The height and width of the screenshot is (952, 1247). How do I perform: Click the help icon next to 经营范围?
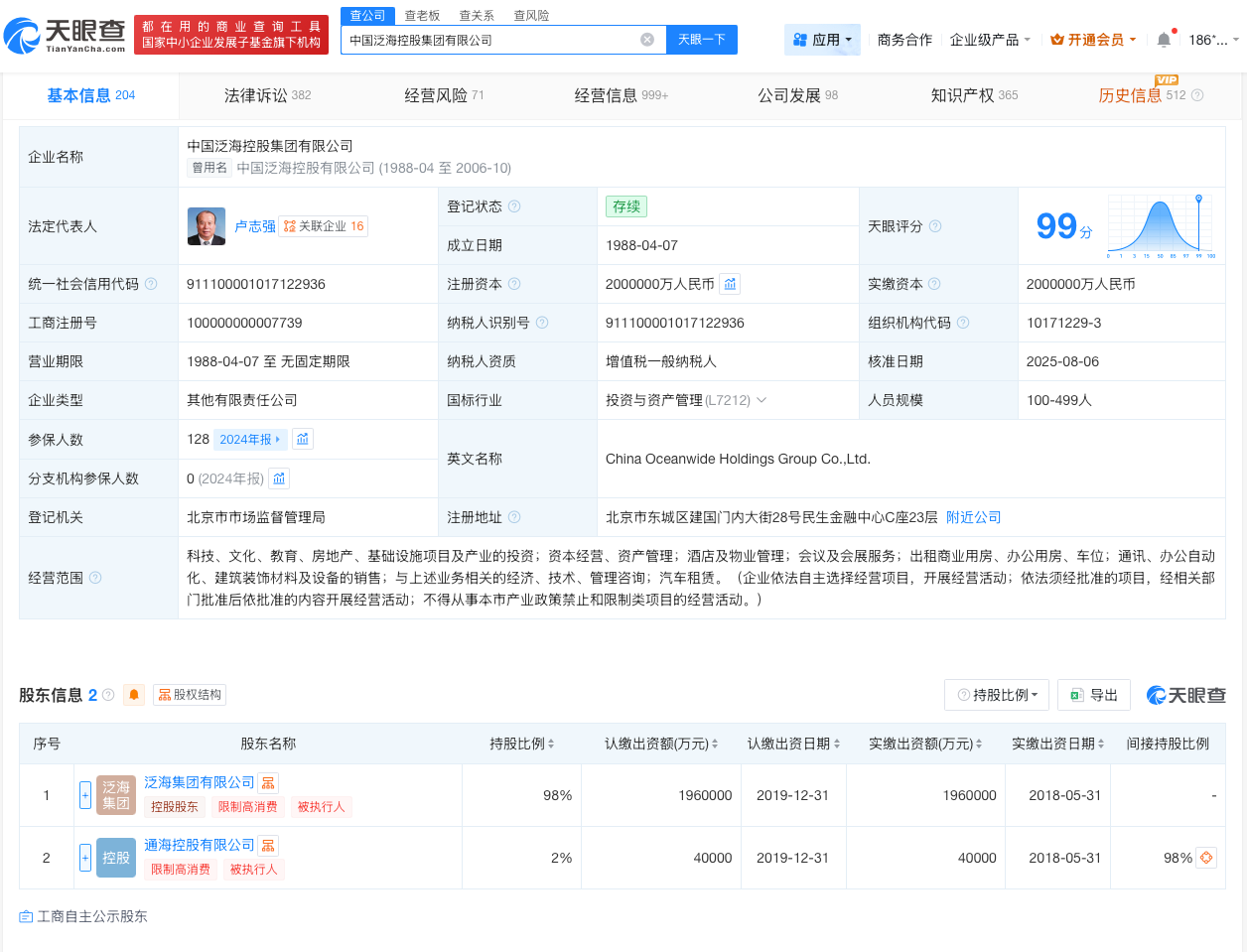coord(95,578)
